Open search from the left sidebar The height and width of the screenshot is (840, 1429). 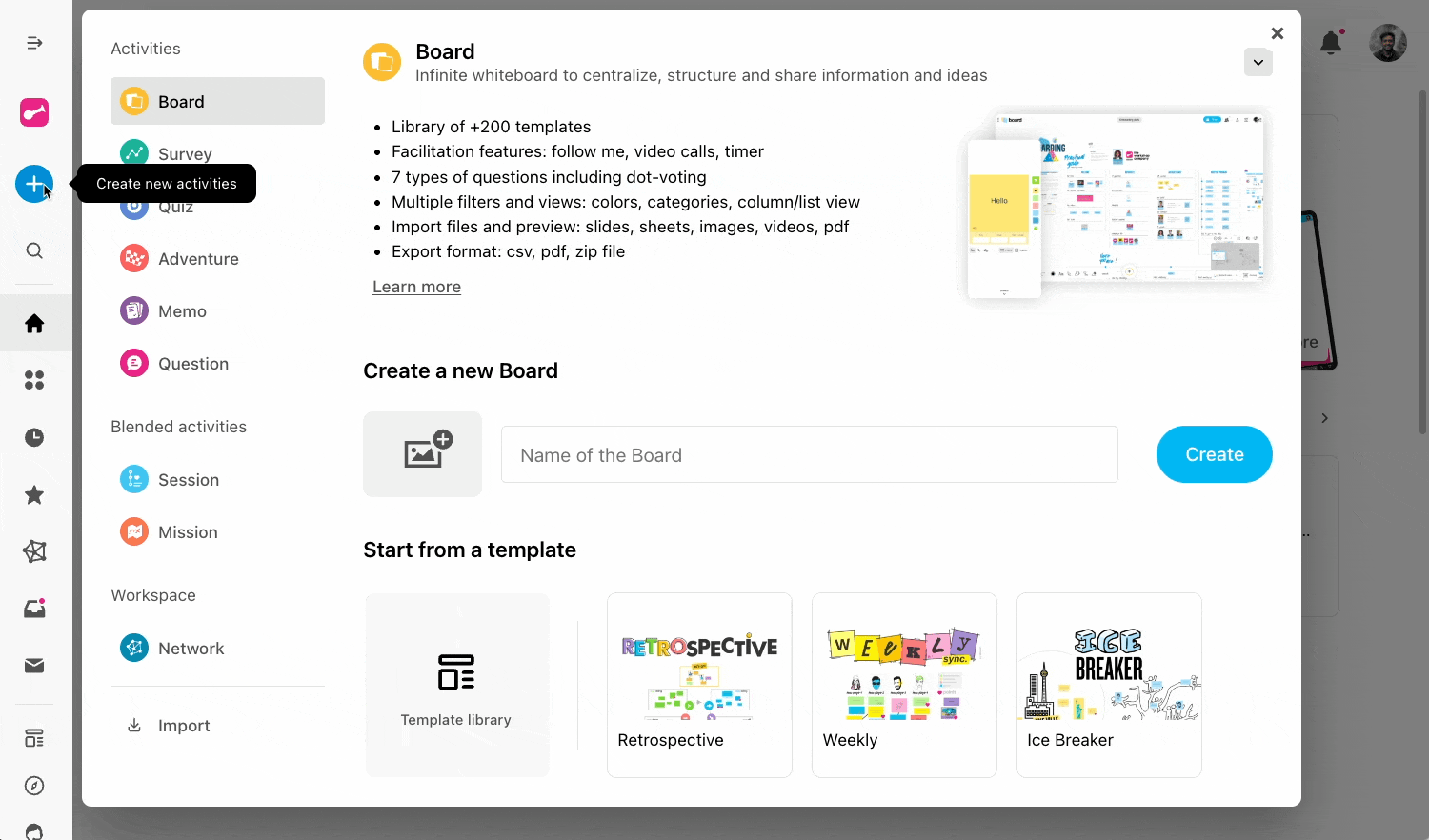(34, 250)
